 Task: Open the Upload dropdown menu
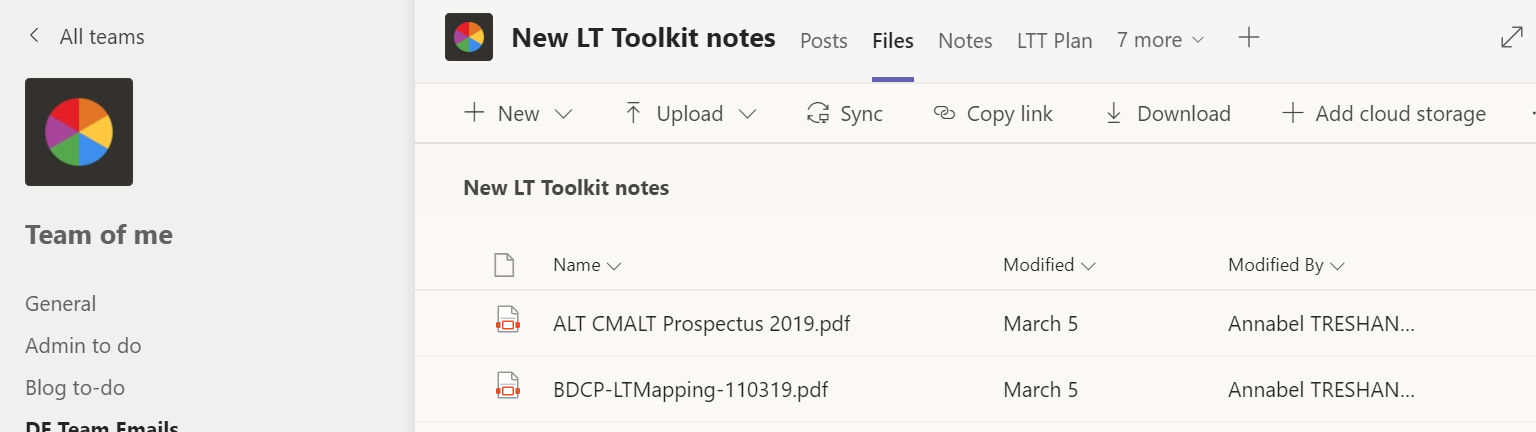point(690,114)
